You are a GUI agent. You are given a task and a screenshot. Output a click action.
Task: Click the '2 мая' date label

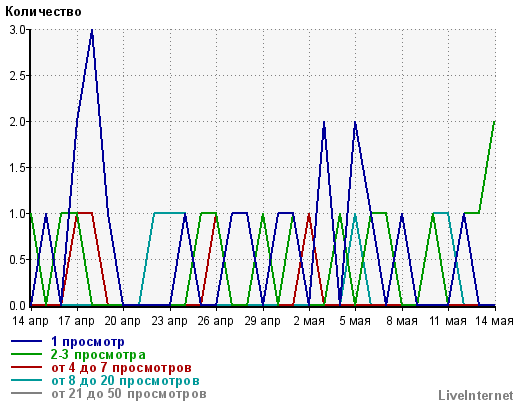pos(309,321)
